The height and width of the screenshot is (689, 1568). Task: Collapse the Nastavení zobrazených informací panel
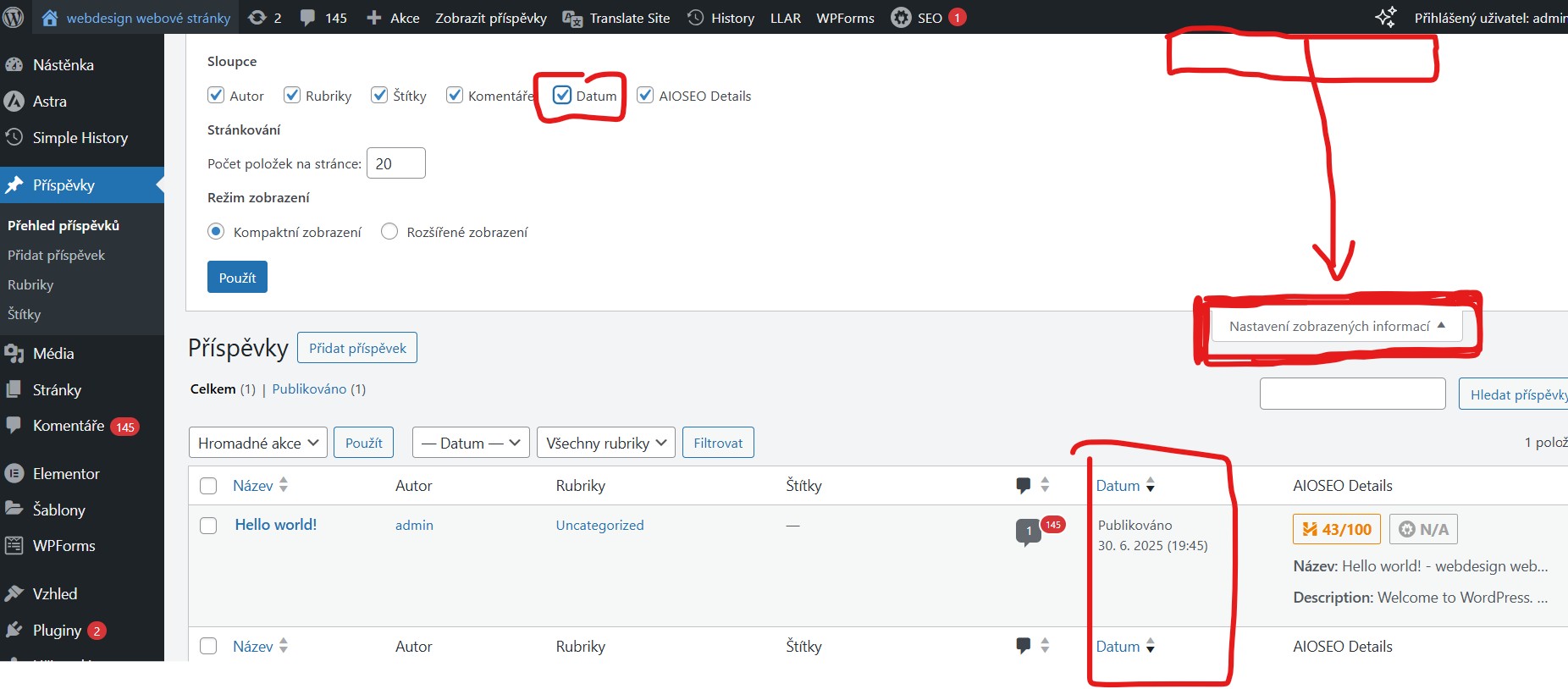(x=1336, y=326)
